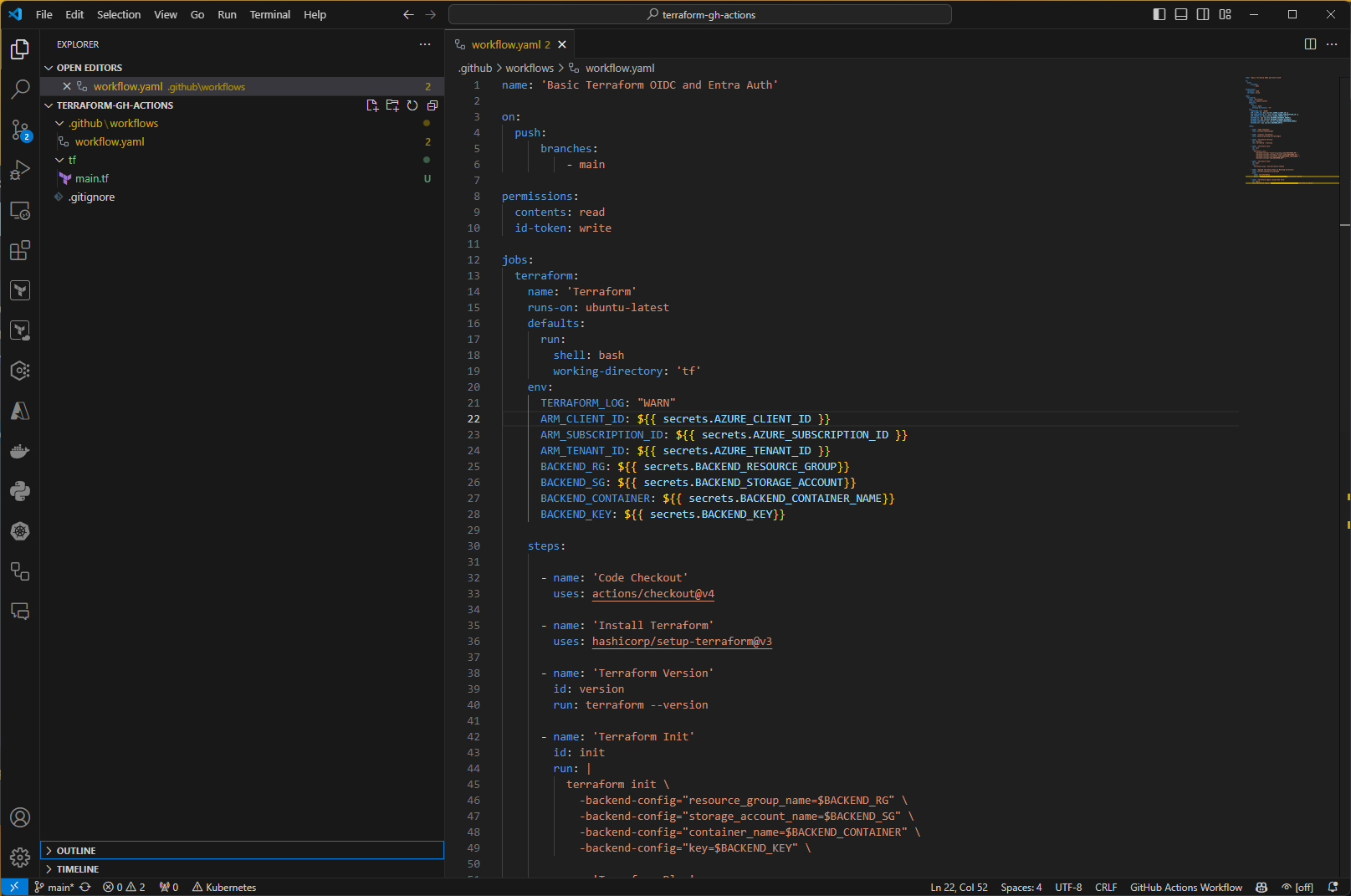Viewport: 1351px width, 896px height.
Task: Refresh the explorer file tree
Action: pyautogui.click(x=412, y=105)
